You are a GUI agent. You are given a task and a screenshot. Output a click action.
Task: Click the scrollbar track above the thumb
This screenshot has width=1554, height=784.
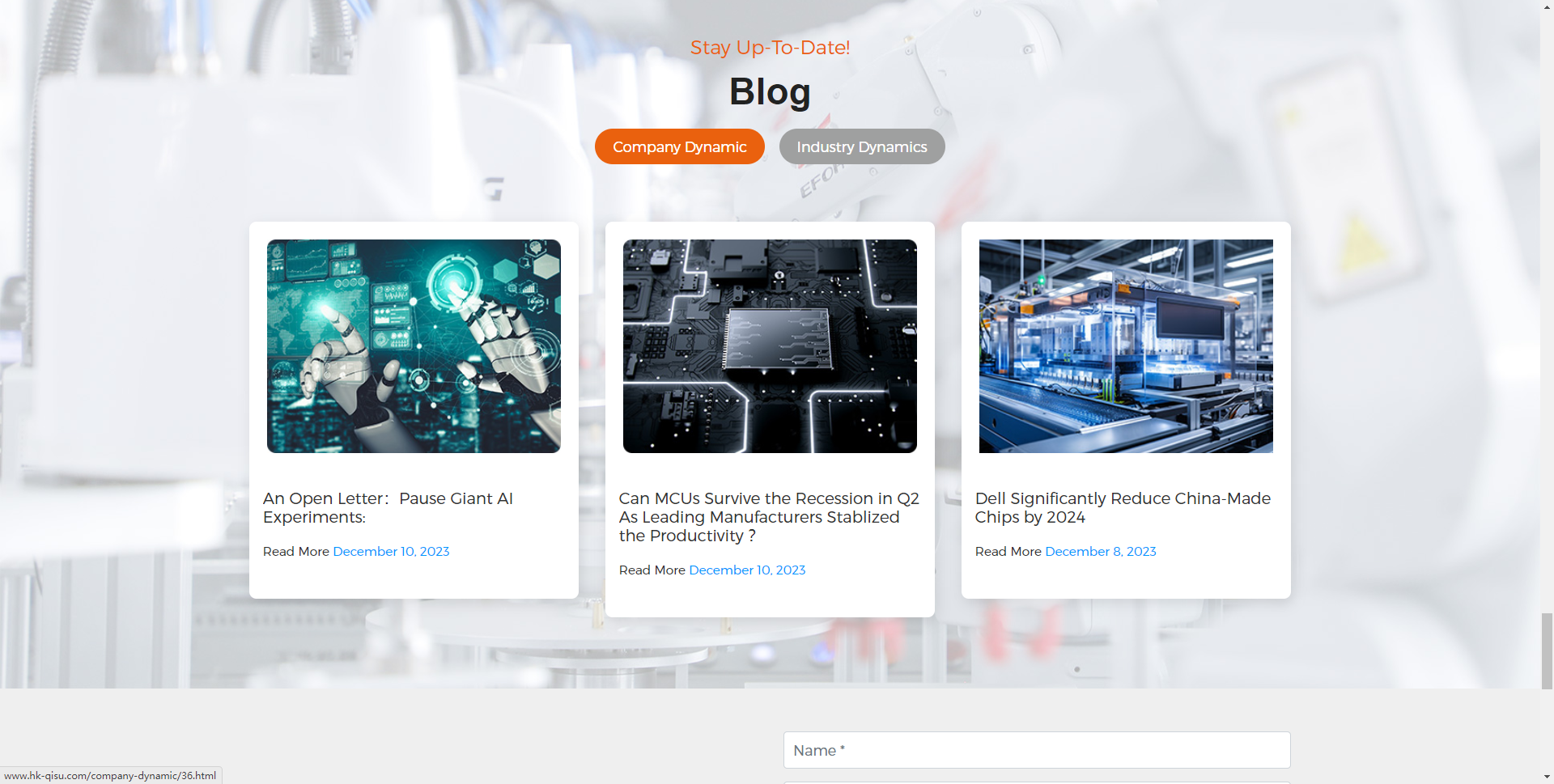point(1547,324)
